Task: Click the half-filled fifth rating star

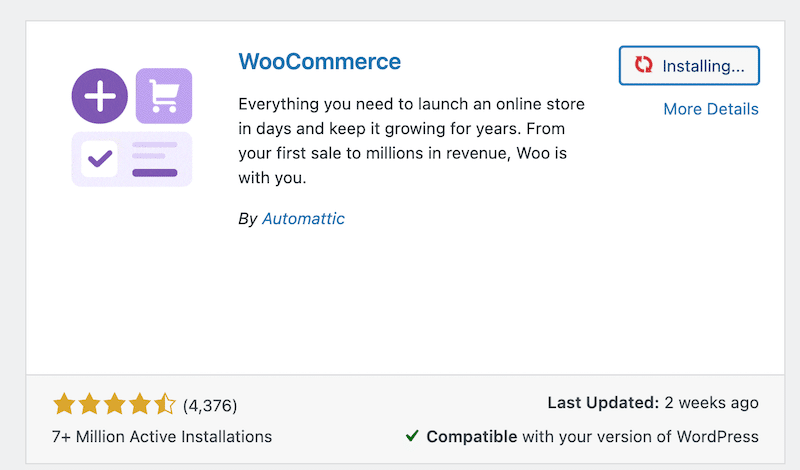Action: pos(164,405)
